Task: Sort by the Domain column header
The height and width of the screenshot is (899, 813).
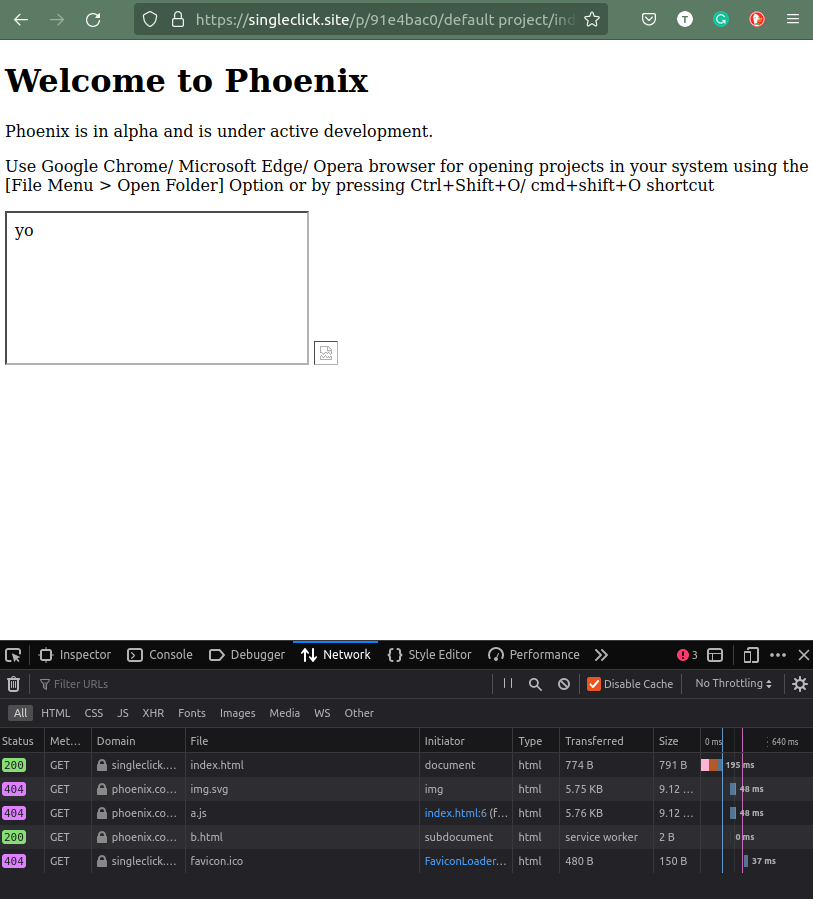Action: click(x=138, y=741)
